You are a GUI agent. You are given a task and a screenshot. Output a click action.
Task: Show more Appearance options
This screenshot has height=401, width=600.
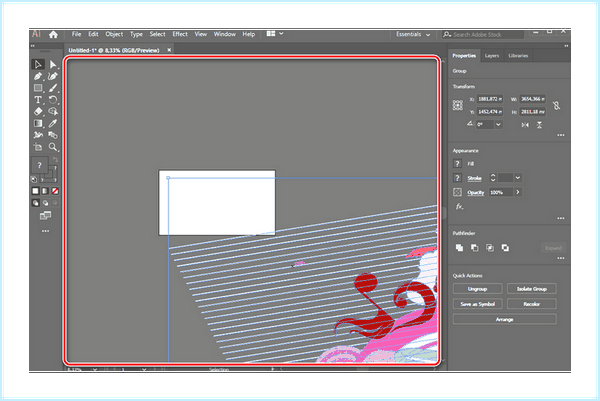561,218
